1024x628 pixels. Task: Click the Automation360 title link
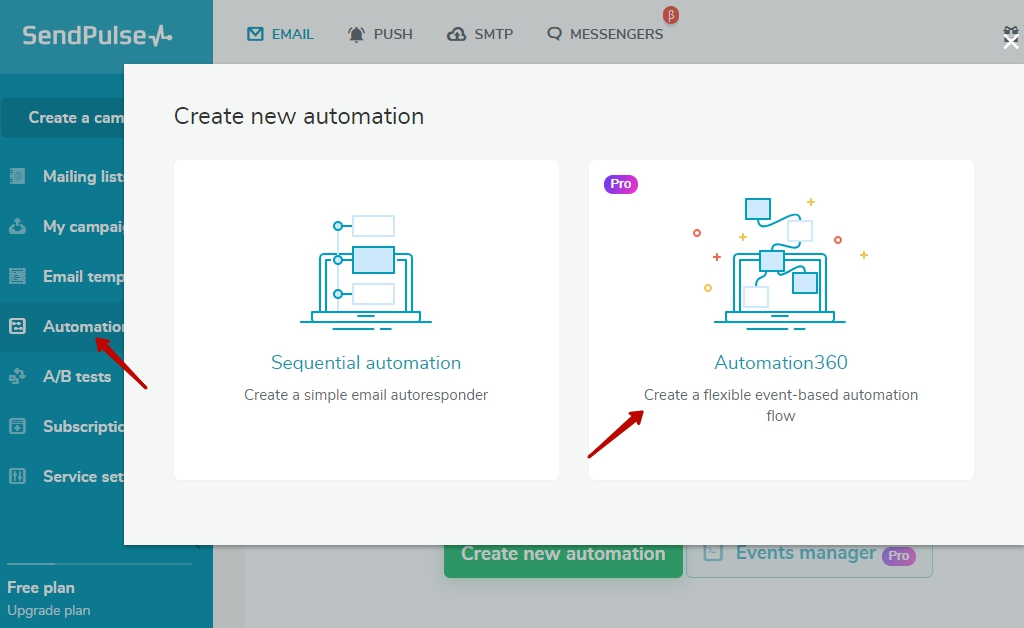pyautogui.click(x=781, y=362)
